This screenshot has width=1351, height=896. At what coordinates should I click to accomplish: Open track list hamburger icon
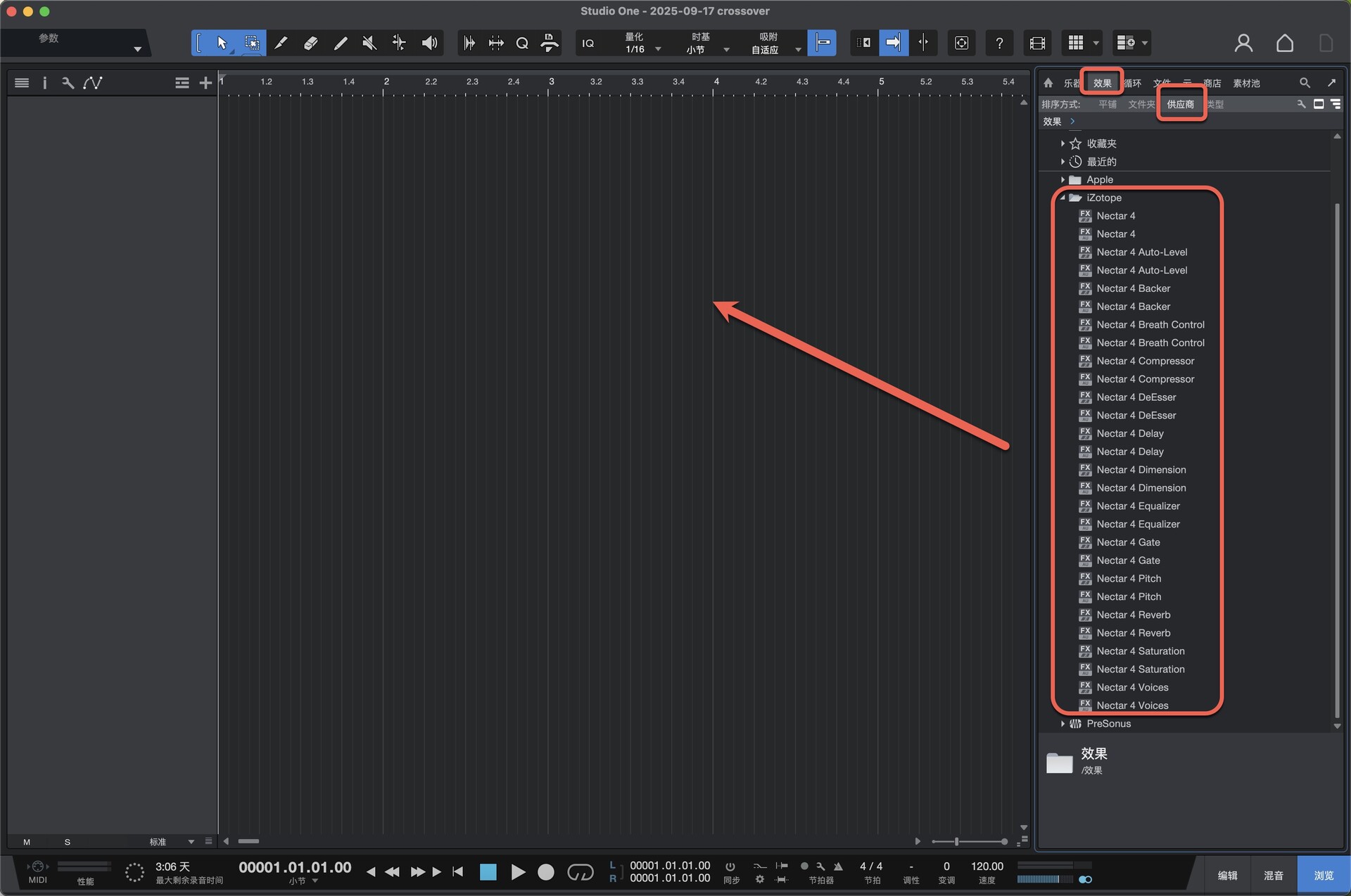click(x=22, y=83)
